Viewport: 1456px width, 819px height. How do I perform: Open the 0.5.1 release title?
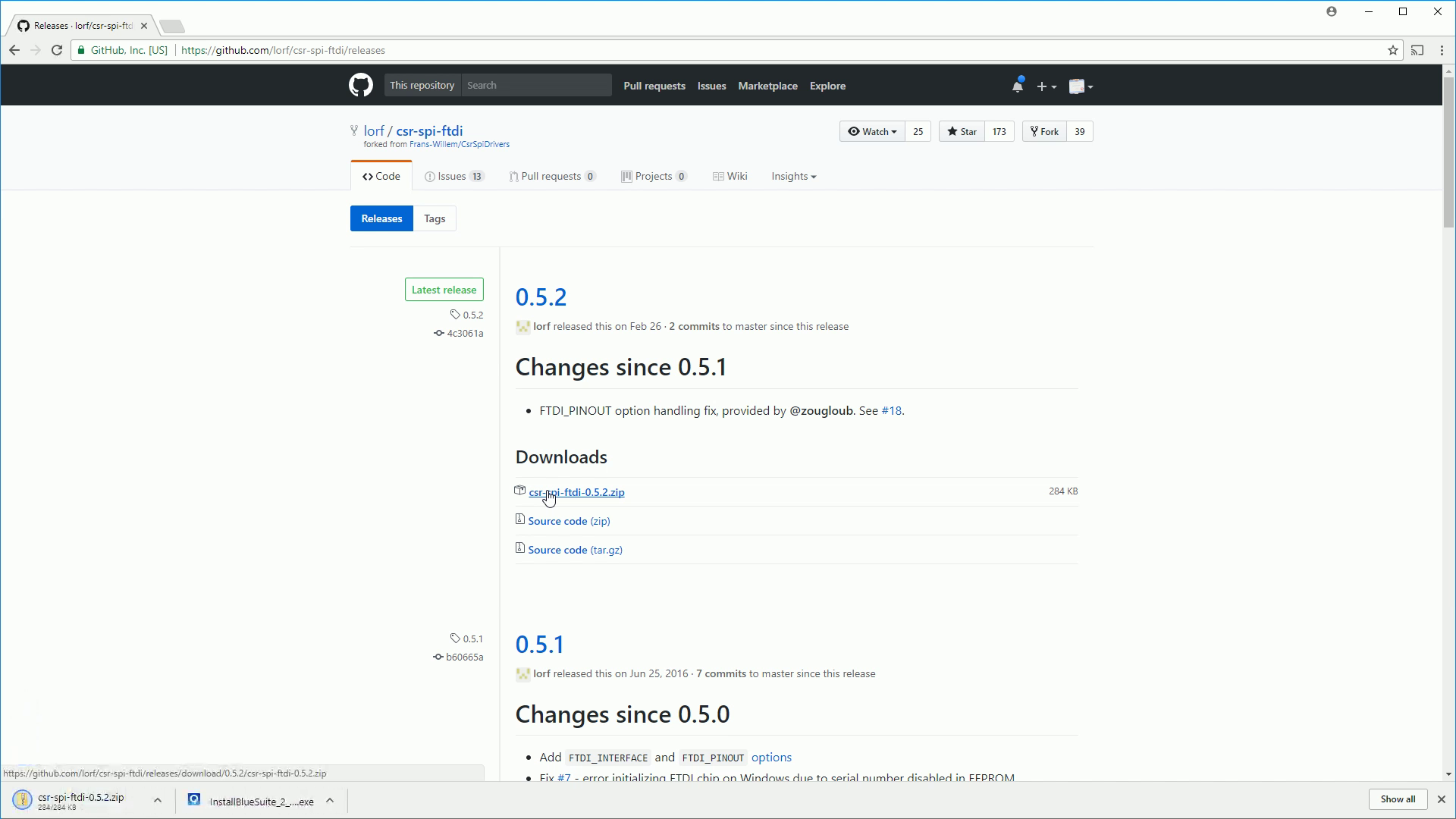tap(540, 644)
